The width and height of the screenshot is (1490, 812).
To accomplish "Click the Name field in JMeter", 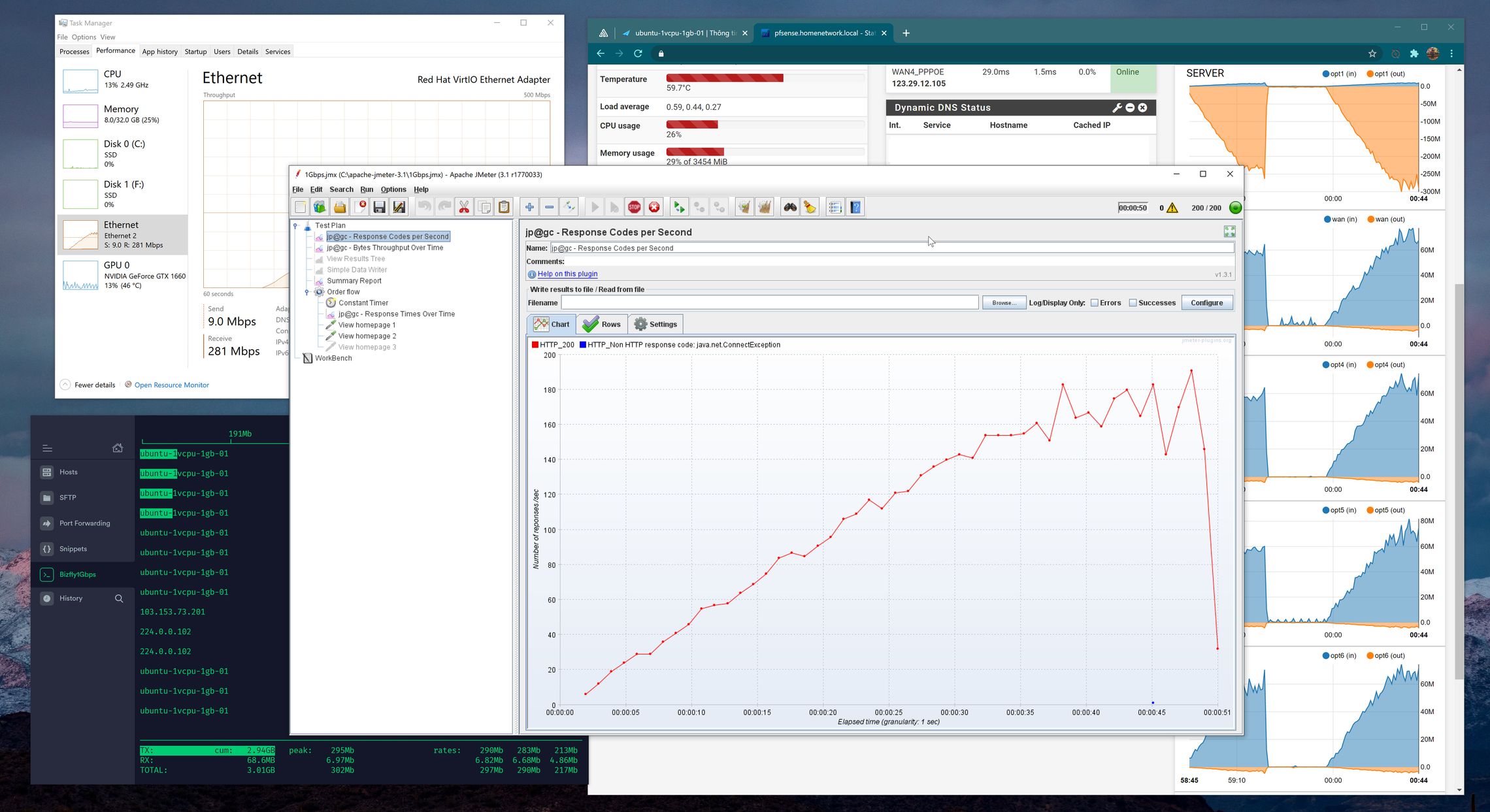I will point(891,248).
